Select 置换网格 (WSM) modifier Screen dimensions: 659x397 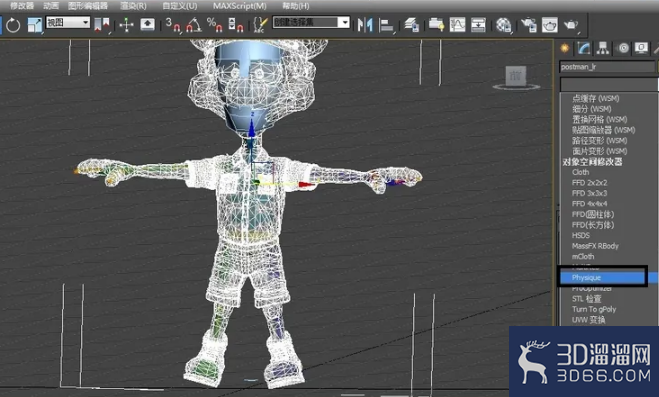599,119
